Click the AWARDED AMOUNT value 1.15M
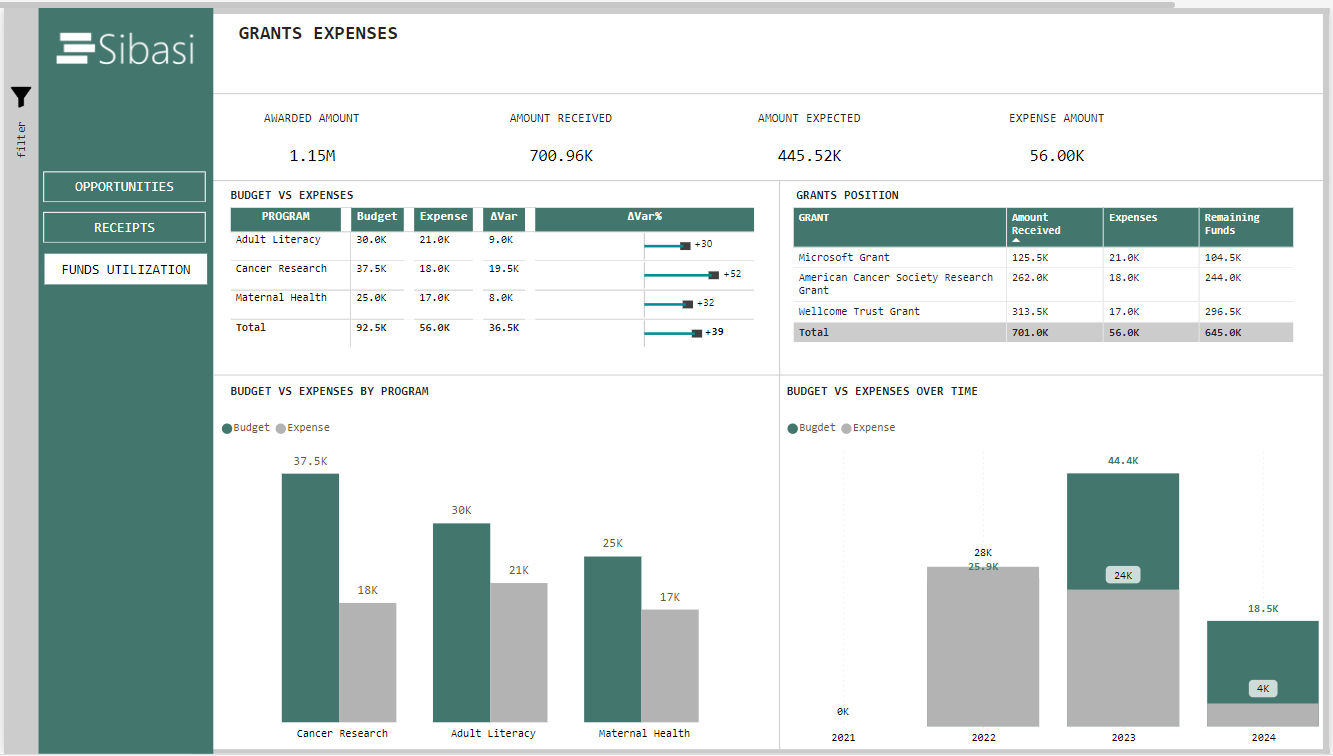This screenshot has height=756, width=1333. pyautogui.click(x=312, y=156)
